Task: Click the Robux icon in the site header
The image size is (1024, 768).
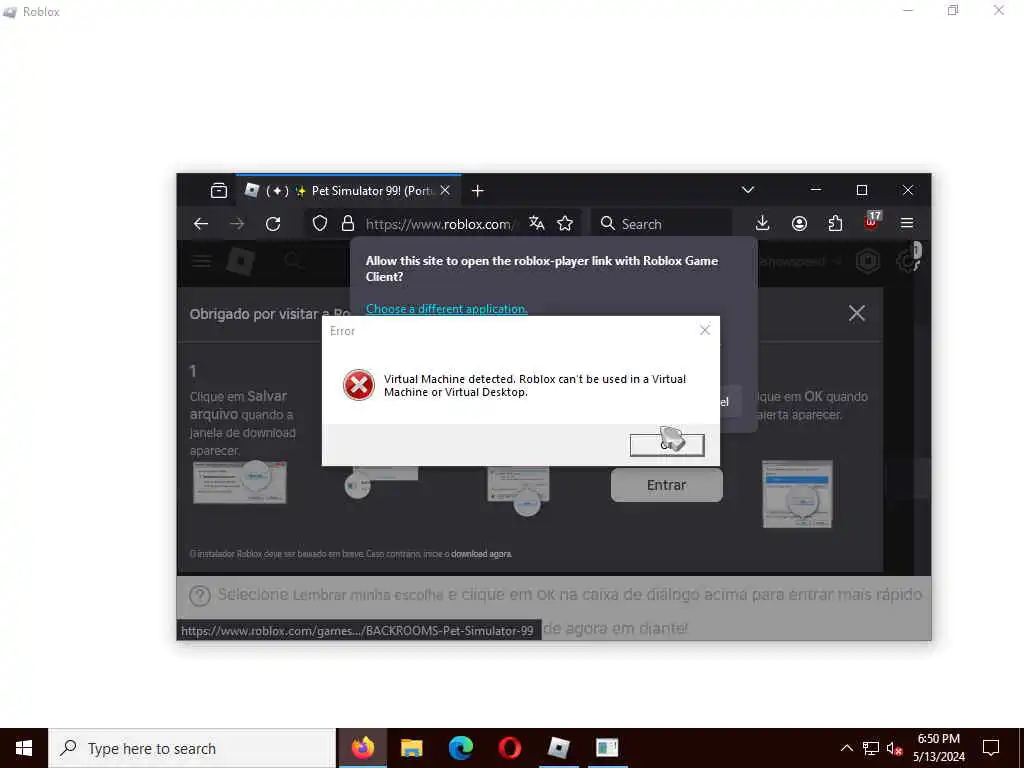Action: (868, 261)
